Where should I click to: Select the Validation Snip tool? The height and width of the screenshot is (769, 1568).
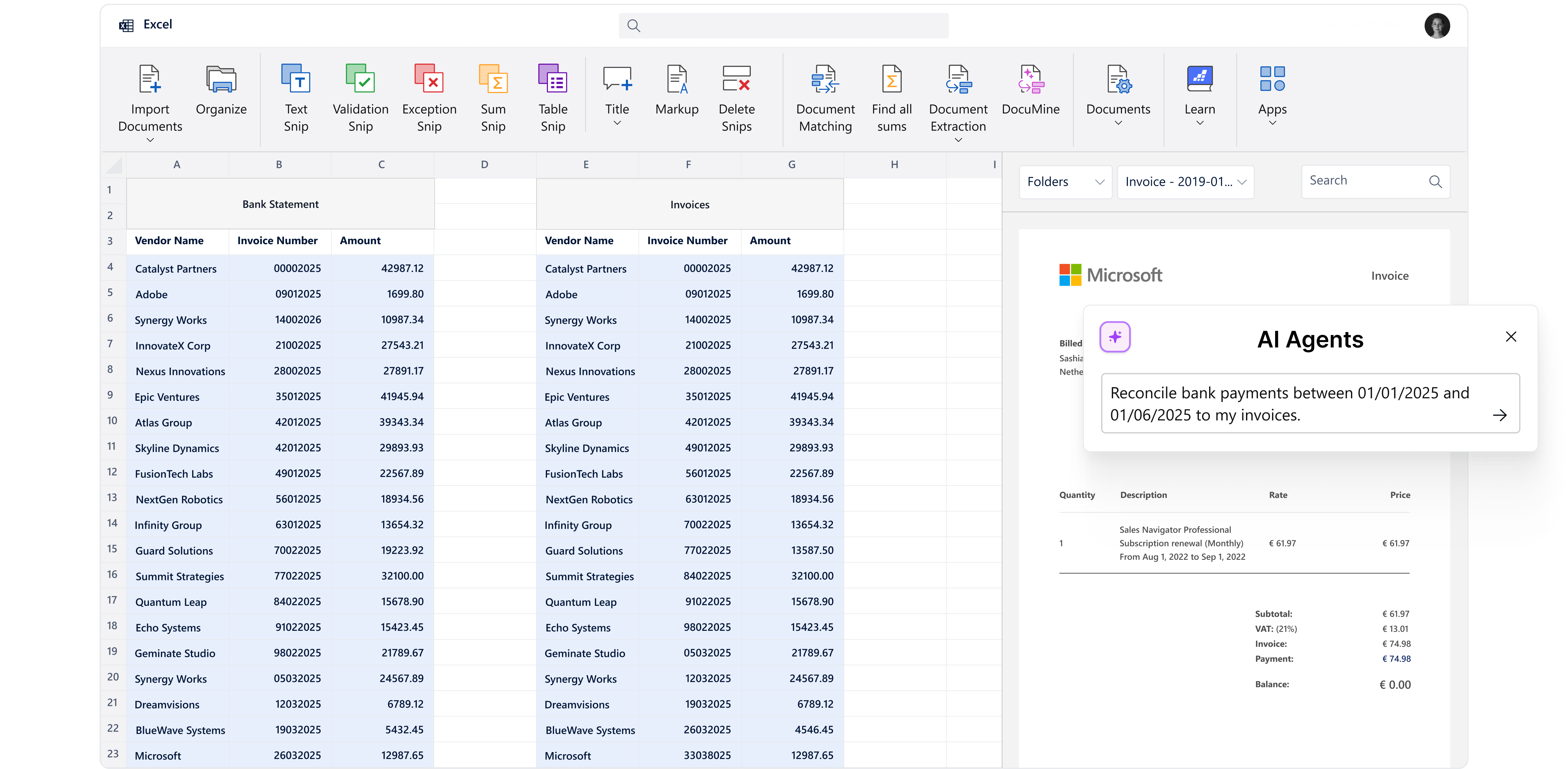click(x=360, y=79)
